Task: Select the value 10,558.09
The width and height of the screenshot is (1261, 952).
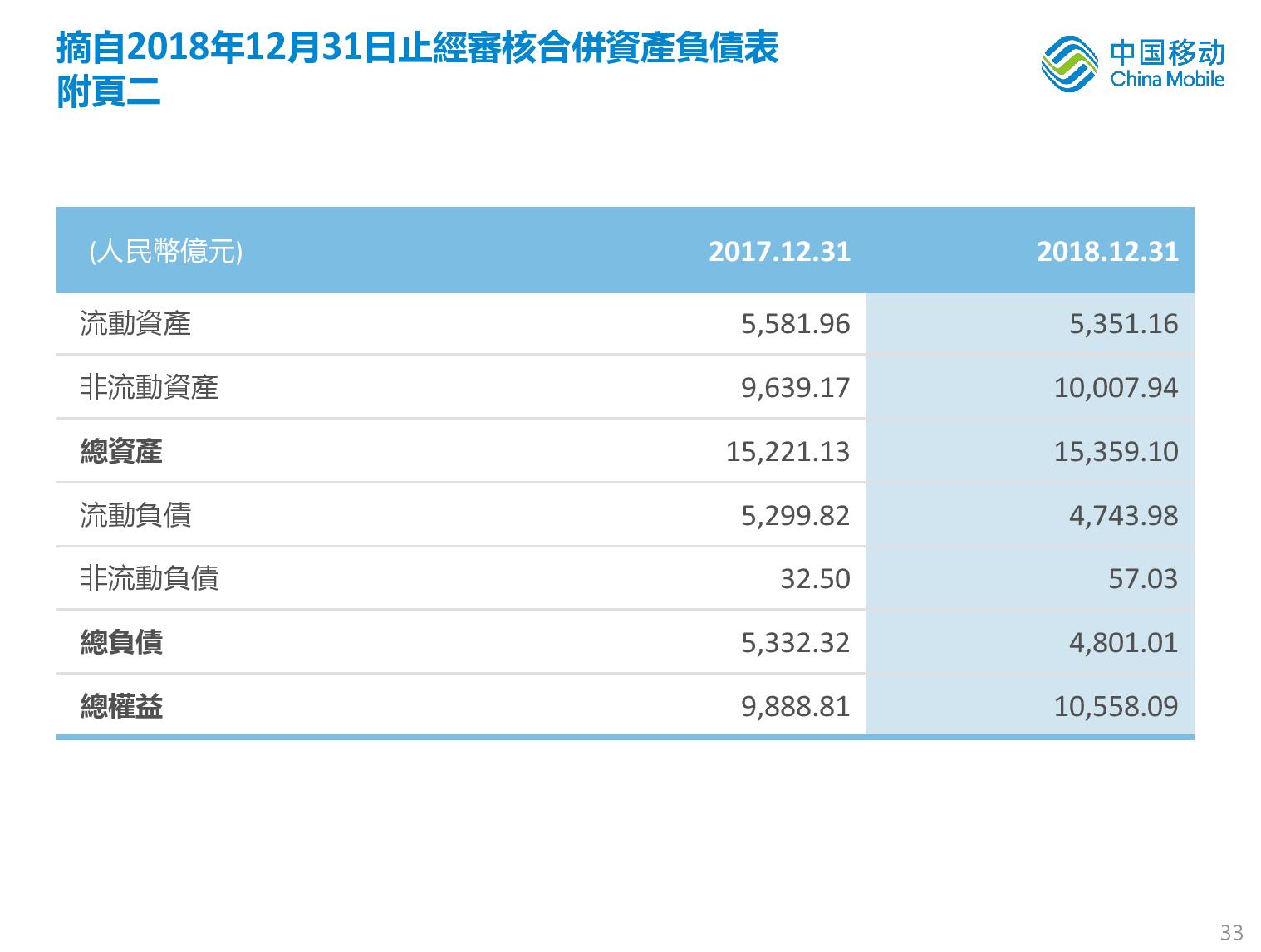Action: tap(1116, 707)
